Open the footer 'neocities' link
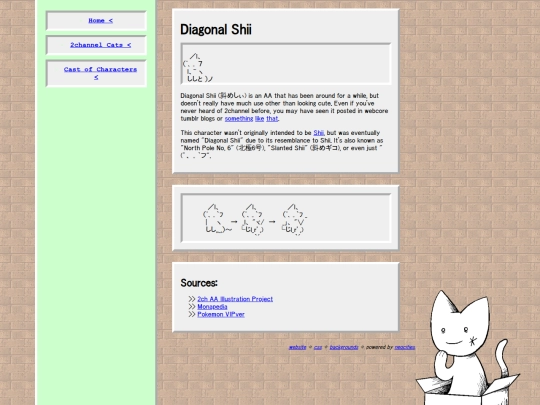The width and height of the screenshot is (540, 405). coord(405,347)
